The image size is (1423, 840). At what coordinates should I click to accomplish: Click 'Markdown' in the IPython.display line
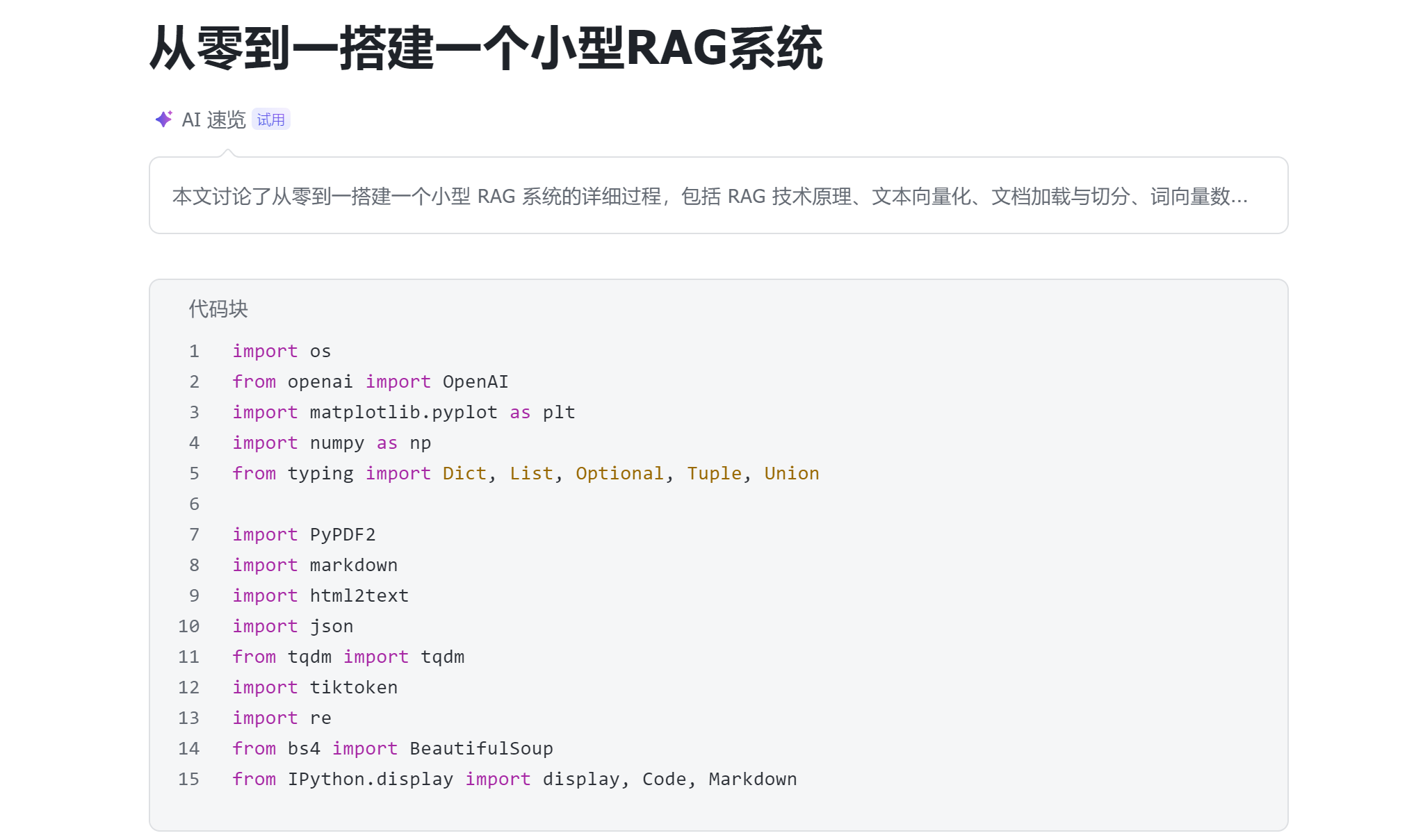tap(753, 780)
